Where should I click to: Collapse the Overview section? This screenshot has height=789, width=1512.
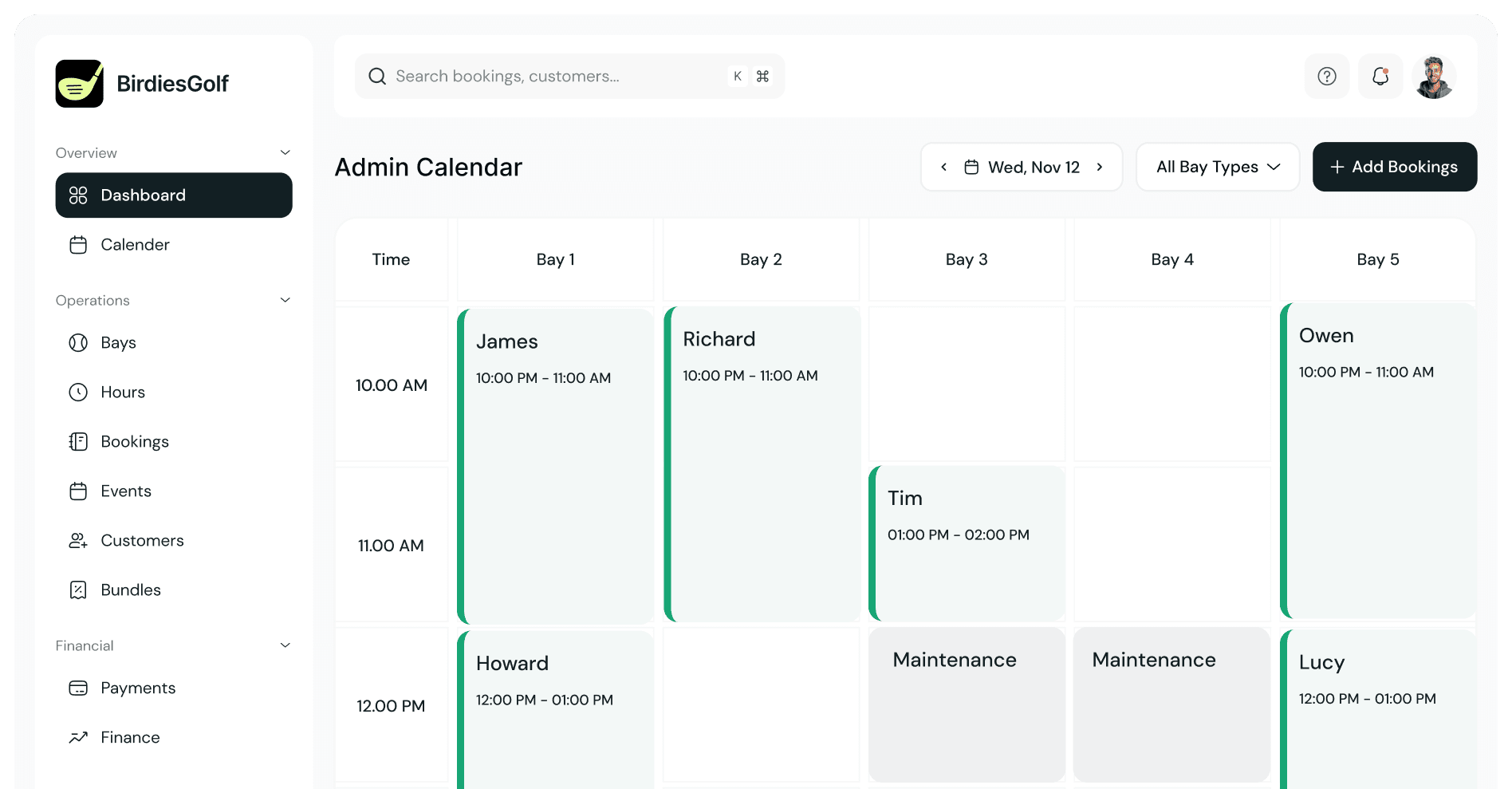coord(285,152)
